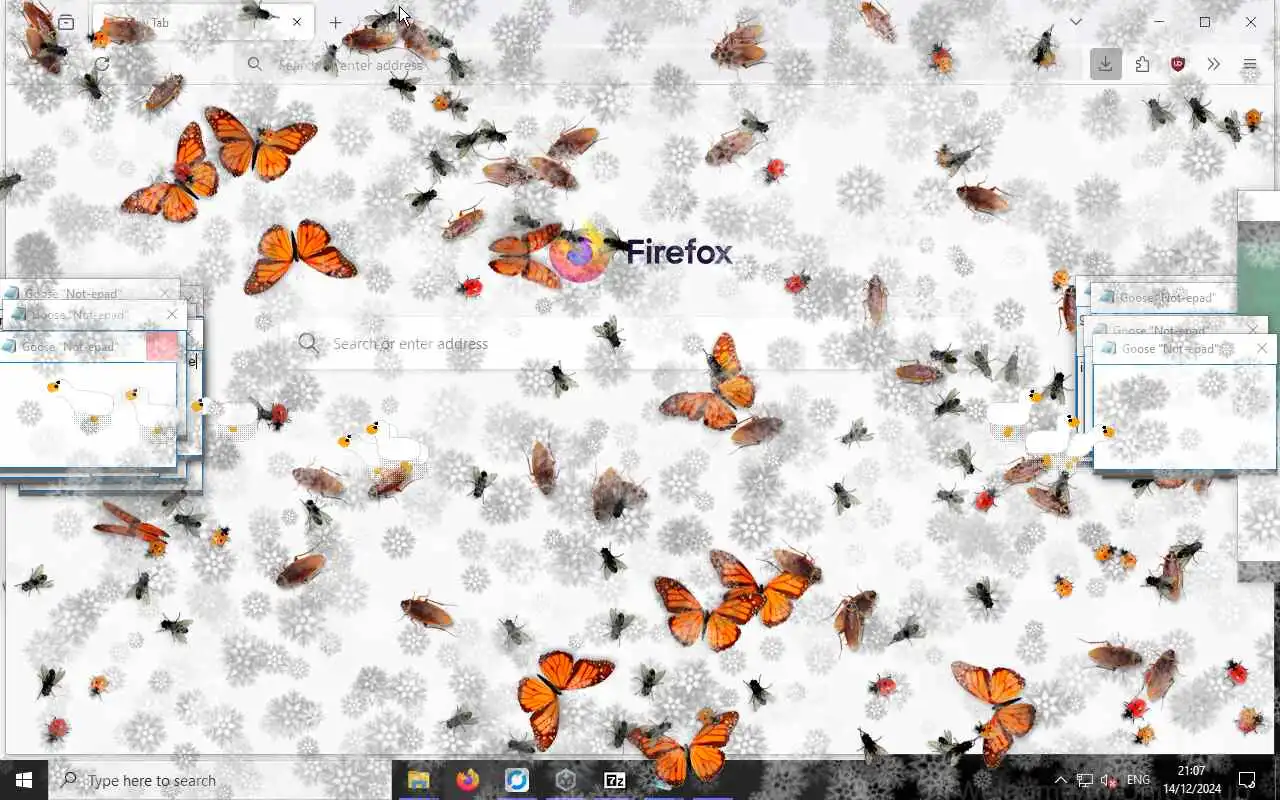Open the grey cube app in taskbar

click(x=566, y=780)
